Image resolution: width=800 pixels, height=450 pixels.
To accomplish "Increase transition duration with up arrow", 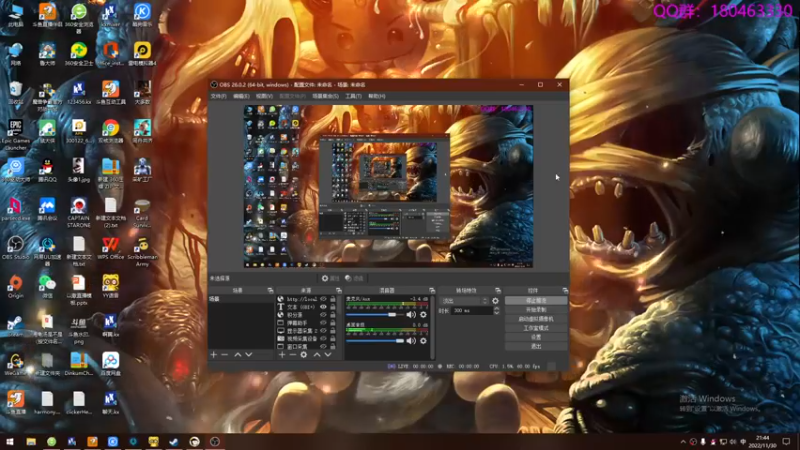I will (x=496, y=309).
